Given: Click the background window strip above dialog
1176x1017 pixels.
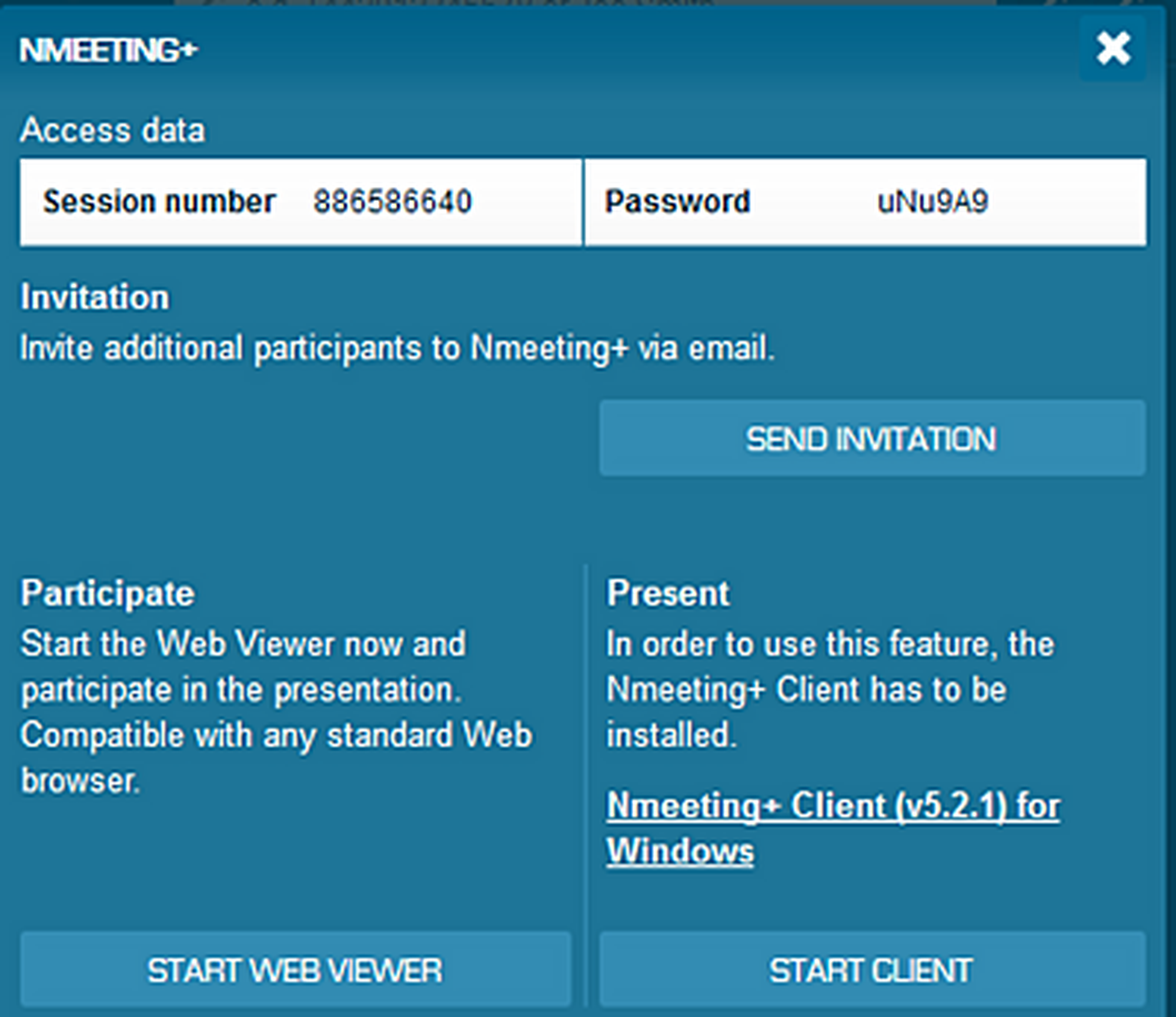Looking at the screenshot, I should pos(588,3).
